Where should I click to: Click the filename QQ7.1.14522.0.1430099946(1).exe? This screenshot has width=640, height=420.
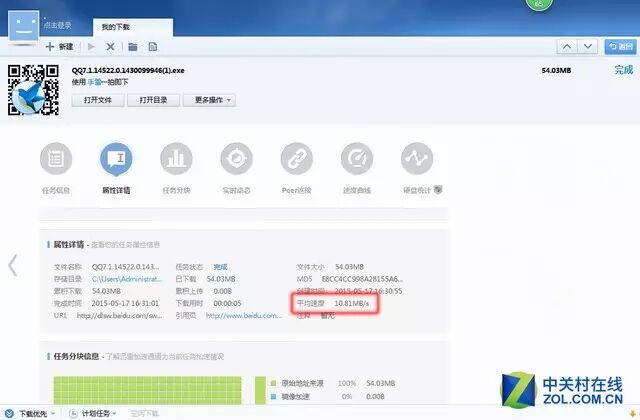(x=128, y=70)
